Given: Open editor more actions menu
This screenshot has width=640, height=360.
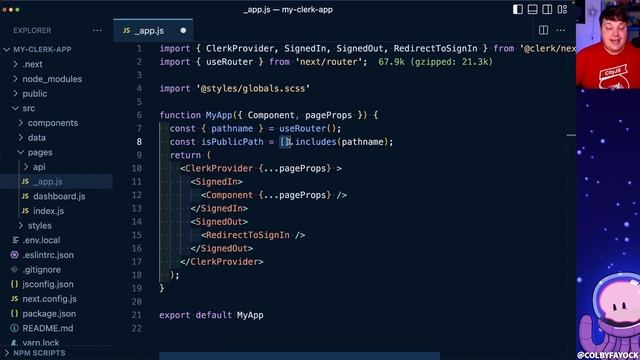Looking at the screenshot, I should pyautogui.click(x=560, y=30).
